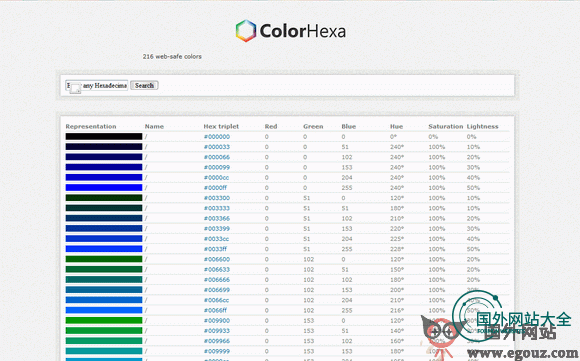
Task: Click hue value 140° in #009933 row
Action: click(397, 331)
